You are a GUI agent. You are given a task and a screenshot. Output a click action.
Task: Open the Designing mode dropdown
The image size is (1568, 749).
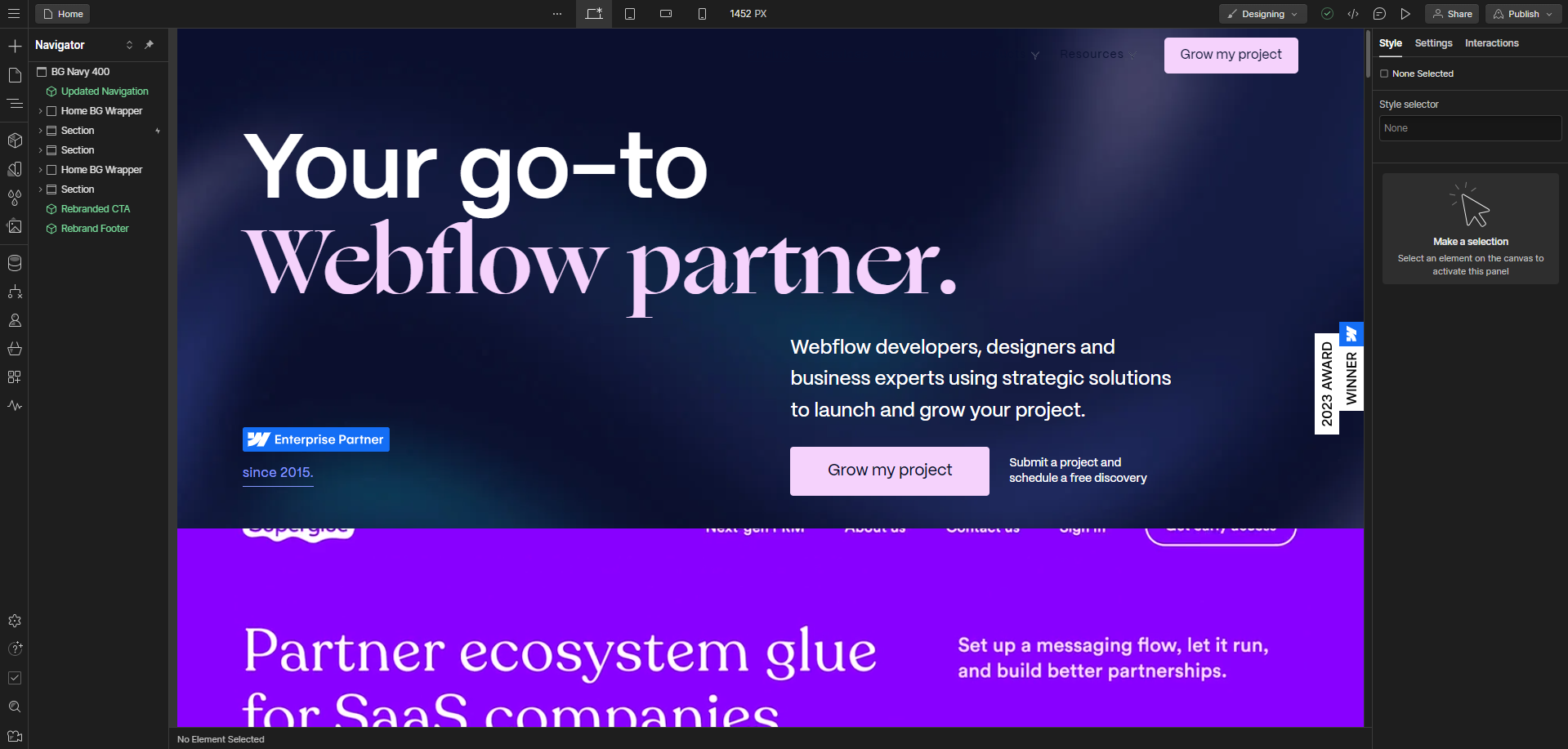1262,14
